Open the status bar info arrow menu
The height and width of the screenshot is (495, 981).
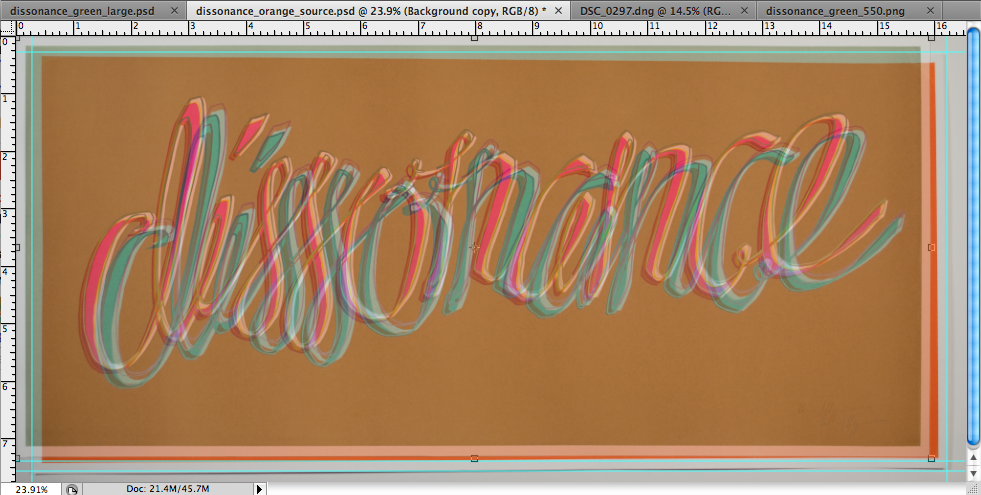tap(260, 489)
